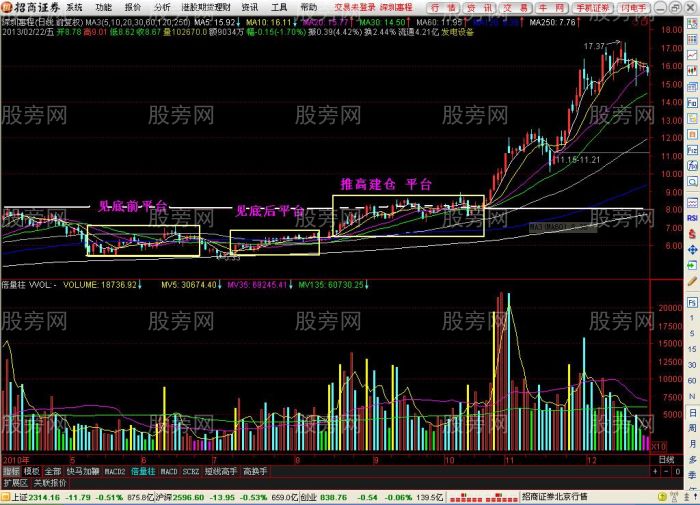Select the 日 daily period
This screenshot has width=700, height=505.
point(692,413)
